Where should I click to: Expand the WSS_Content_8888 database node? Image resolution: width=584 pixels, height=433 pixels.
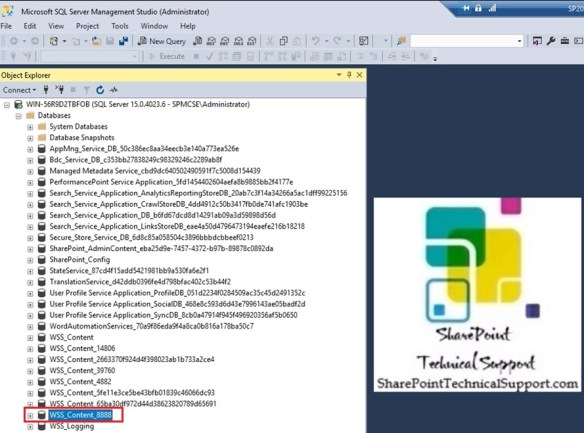[30, 416]
